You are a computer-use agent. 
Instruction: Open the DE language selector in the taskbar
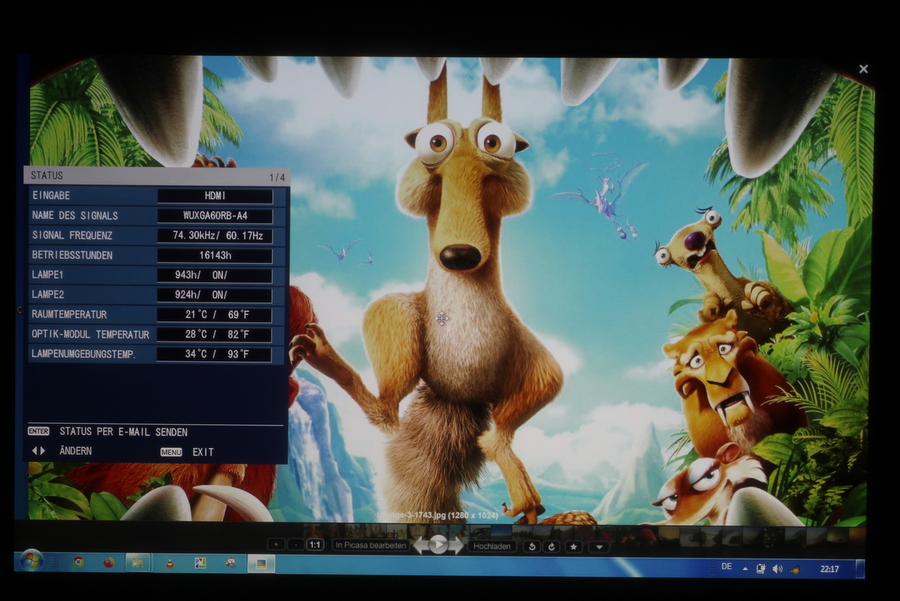pos(726,567)
